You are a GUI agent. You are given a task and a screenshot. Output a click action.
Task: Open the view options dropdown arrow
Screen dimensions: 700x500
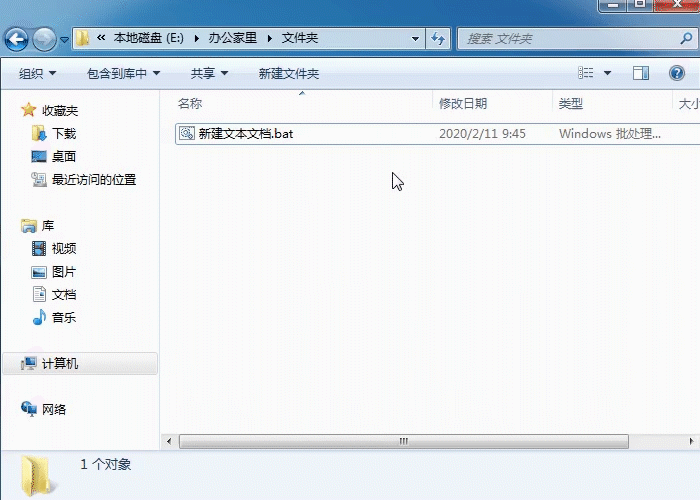pyautogui.click(x=607, y=73)
